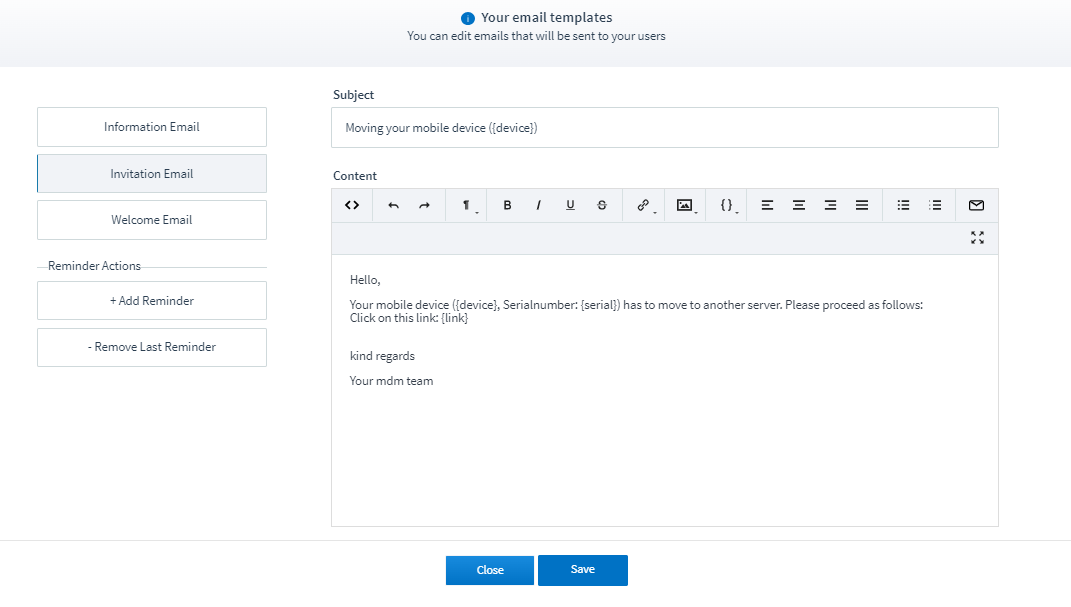The image size is (1071, 607).
Task: Click in the email content body
Action: [665, 390]
